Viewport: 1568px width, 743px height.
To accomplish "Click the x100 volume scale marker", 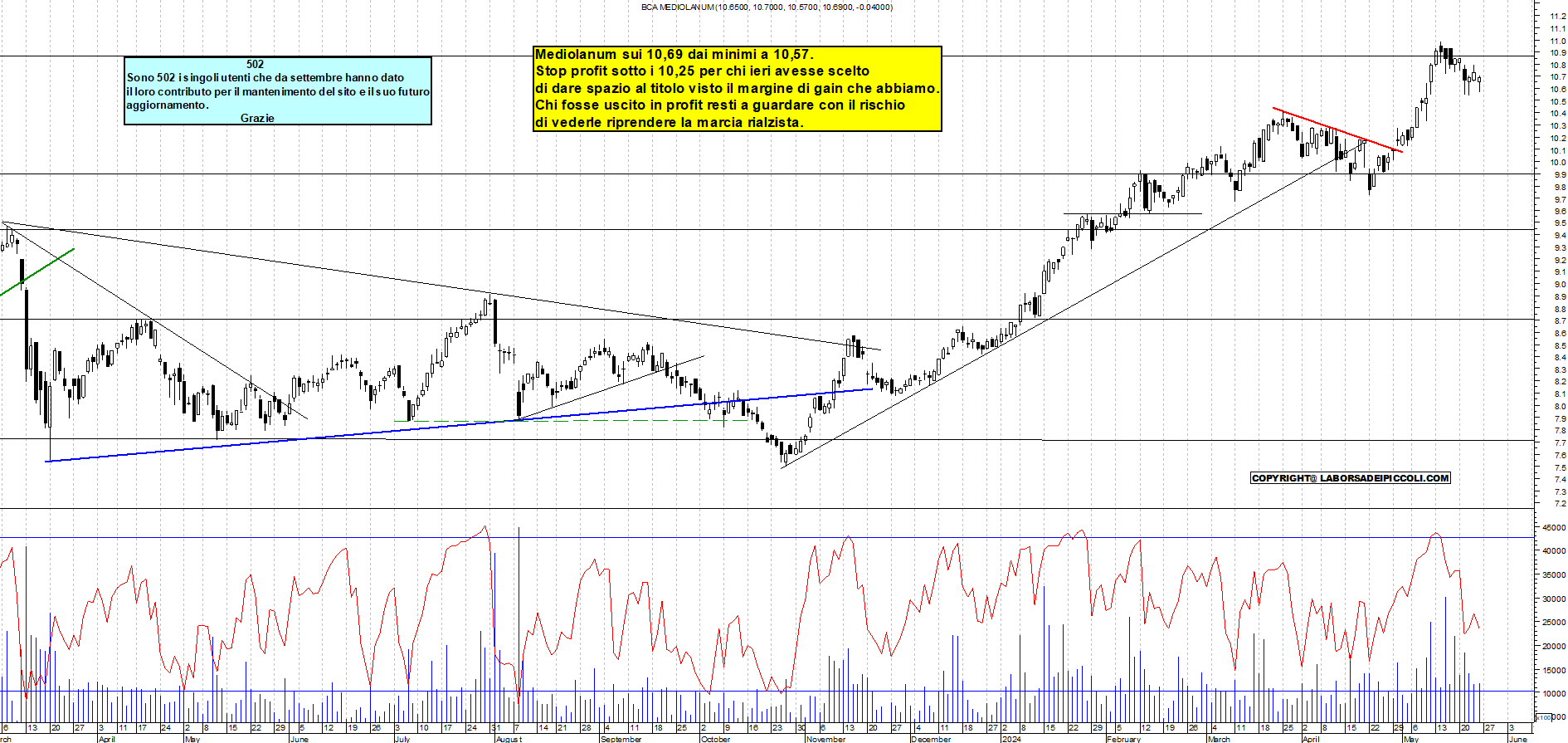I will tap(1543, 717).
